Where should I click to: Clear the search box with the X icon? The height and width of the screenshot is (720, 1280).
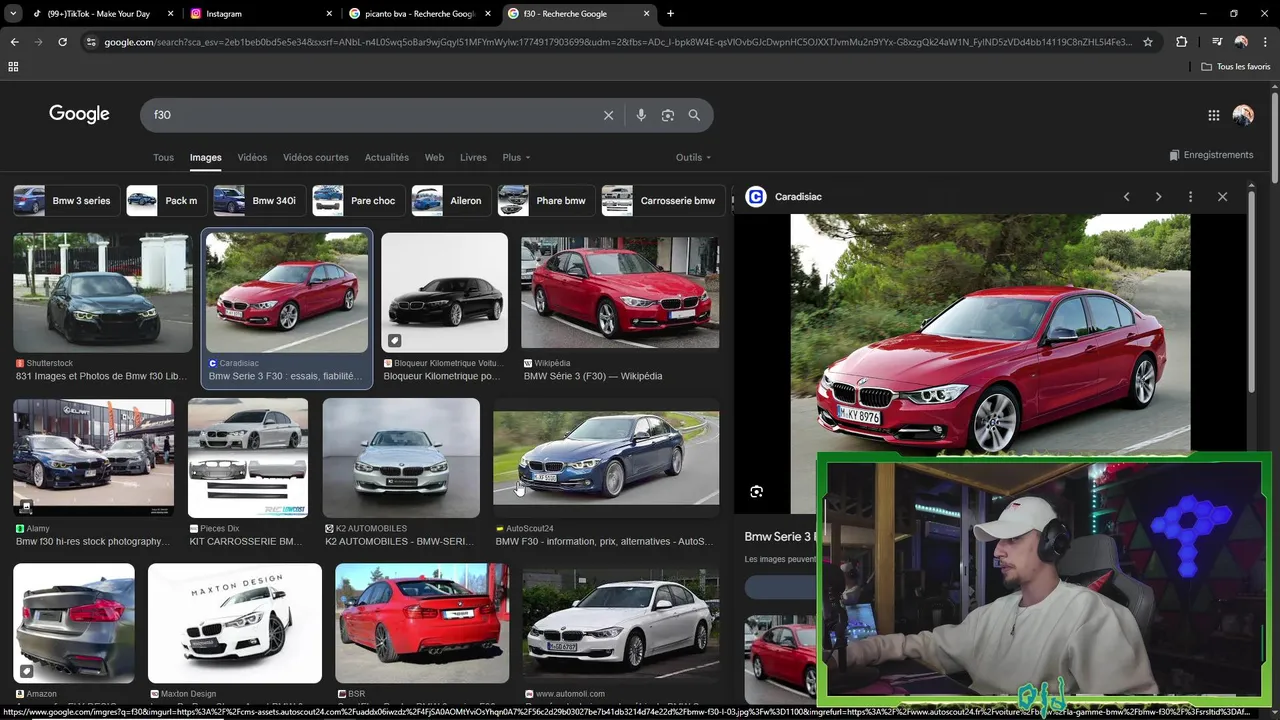608,115
